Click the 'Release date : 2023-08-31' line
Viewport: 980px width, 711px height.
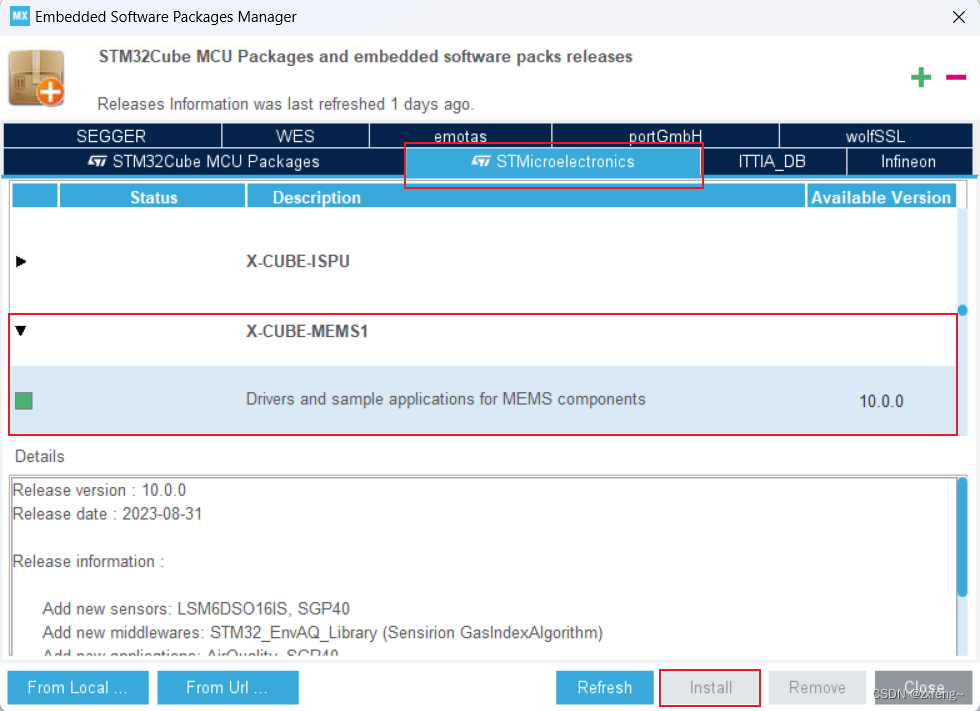coord(108,514)
